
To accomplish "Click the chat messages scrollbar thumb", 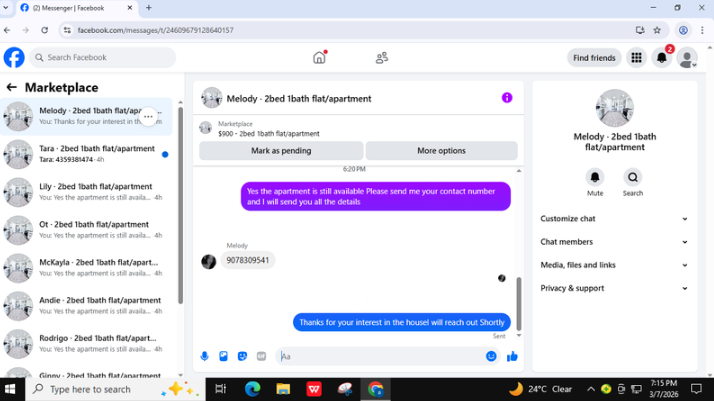I will (519, 304).
